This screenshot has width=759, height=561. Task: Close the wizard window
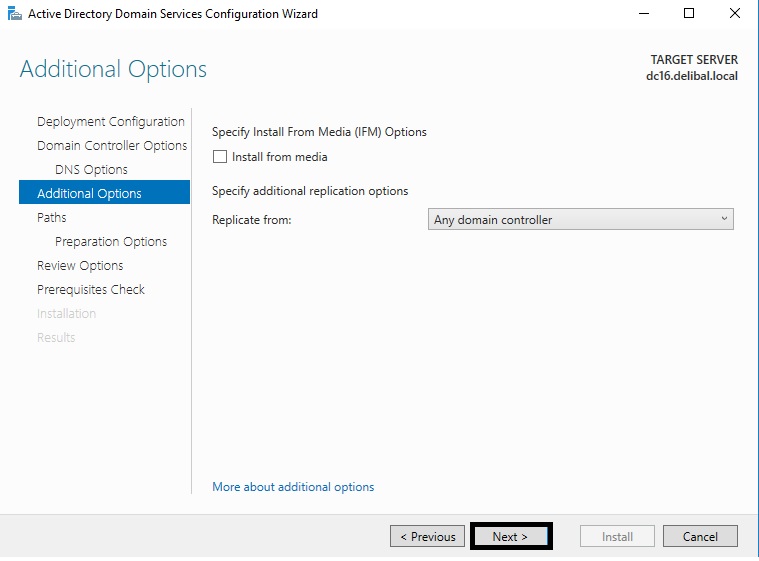point(735,14)
